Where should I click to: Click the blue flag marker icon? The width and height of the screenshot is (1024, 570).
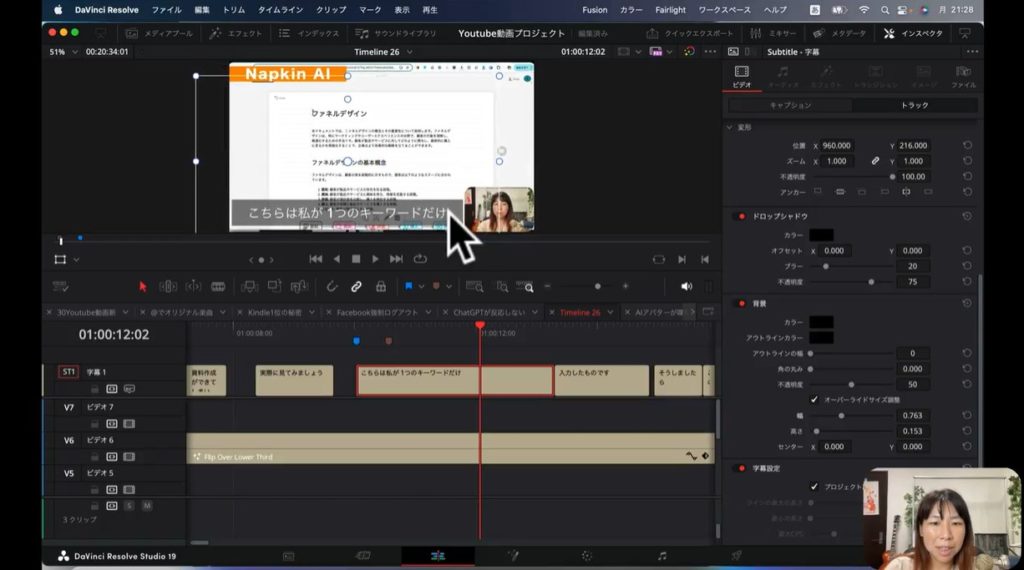pos(408,286)
